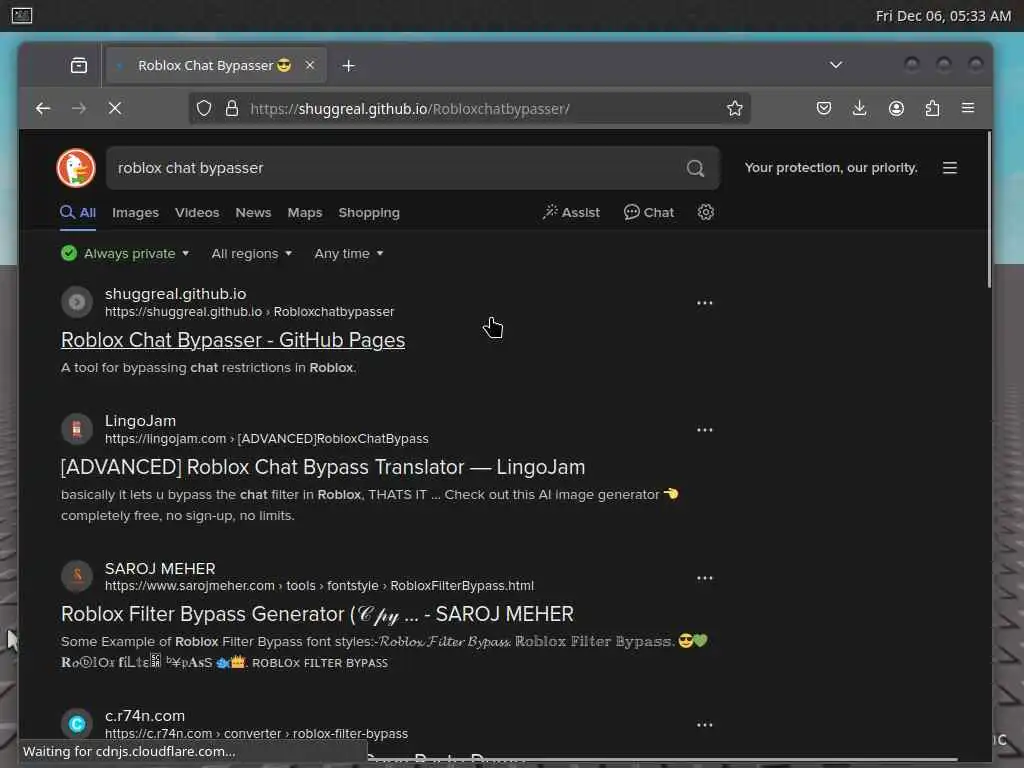This screenshot has height=768, width=1024.
Task: Click the LingoJam site favicon
Action: coord(77,429)
